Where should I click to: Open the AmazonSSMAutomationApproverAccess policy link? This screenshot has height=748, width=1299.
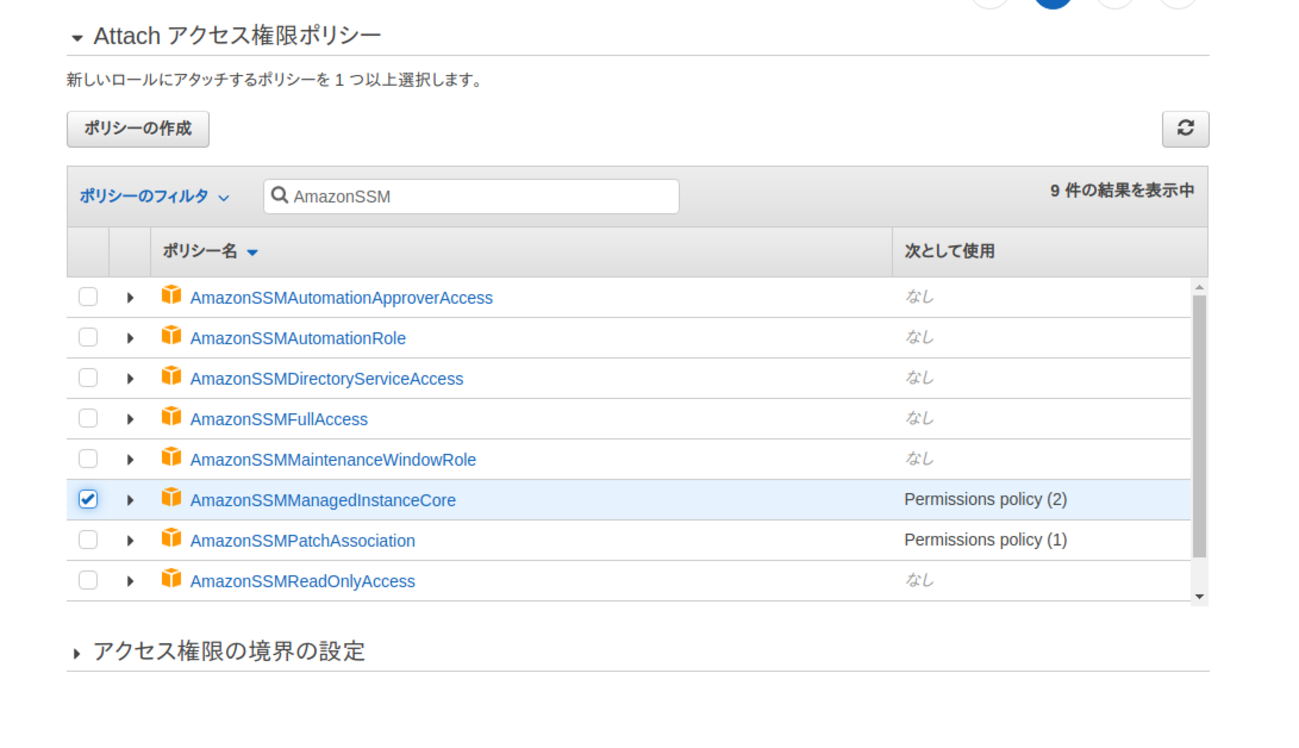point(341,298)
